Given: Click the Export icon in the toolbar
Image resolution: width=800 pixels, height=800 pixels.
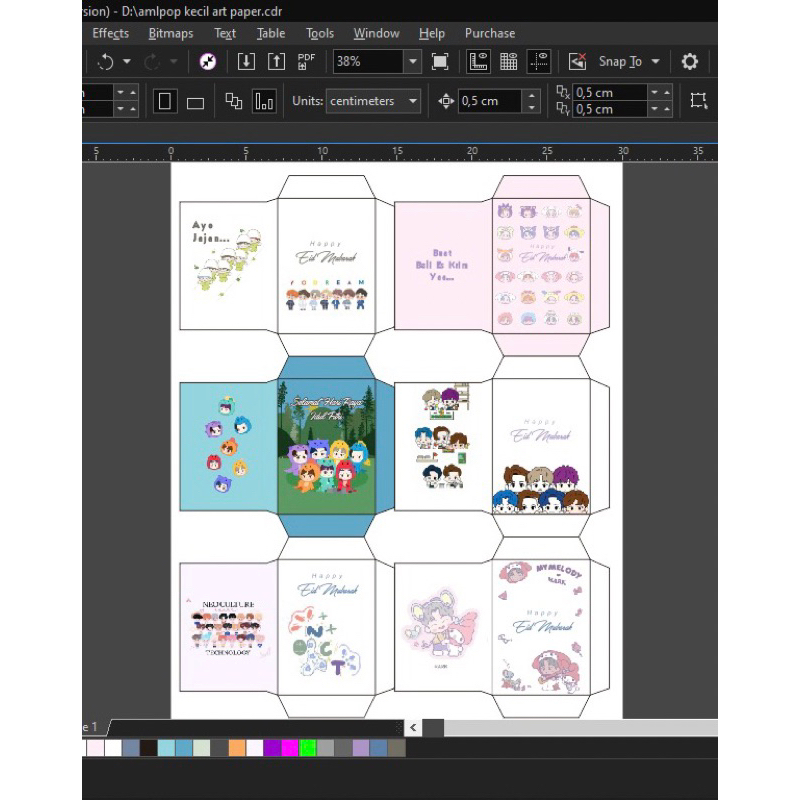Looking at the screenshot, I should [x=276, y=62].
